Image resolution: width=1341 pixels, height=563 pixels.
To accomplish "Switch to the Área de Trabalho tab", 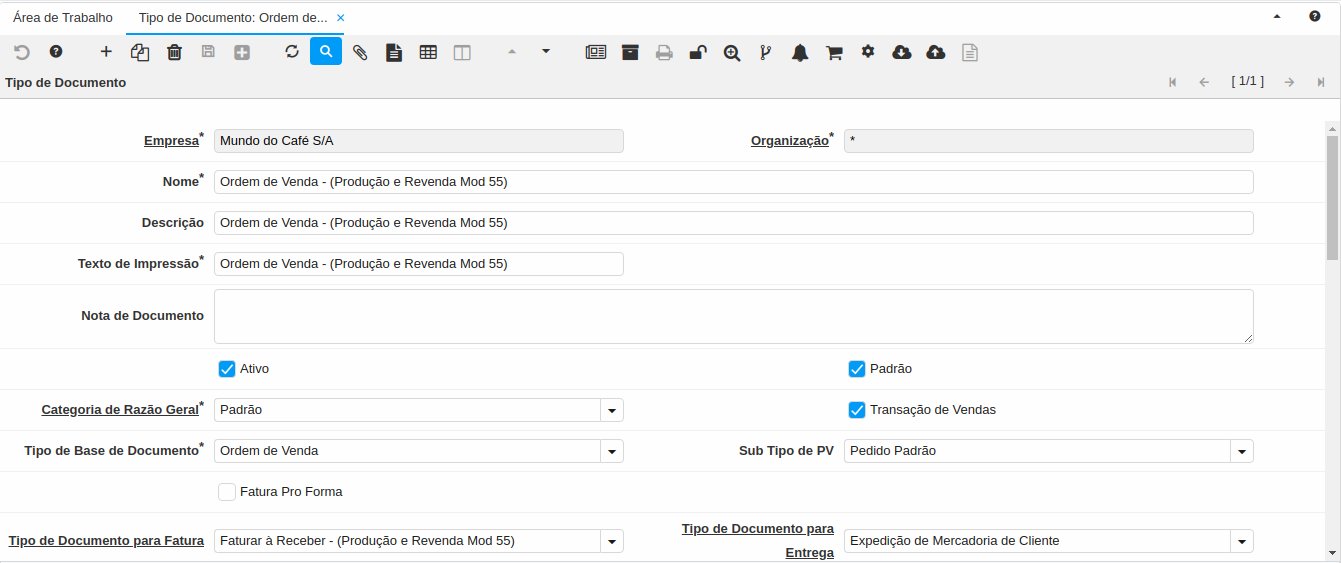I will tap(63, 18).
